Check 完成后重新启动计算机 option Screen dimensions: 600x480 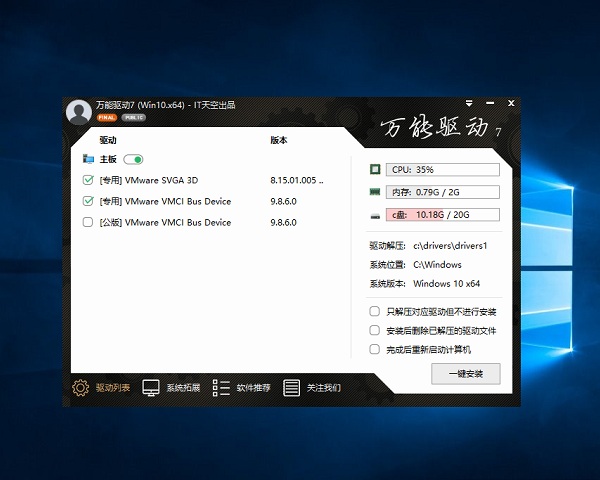tap(375, 349)
